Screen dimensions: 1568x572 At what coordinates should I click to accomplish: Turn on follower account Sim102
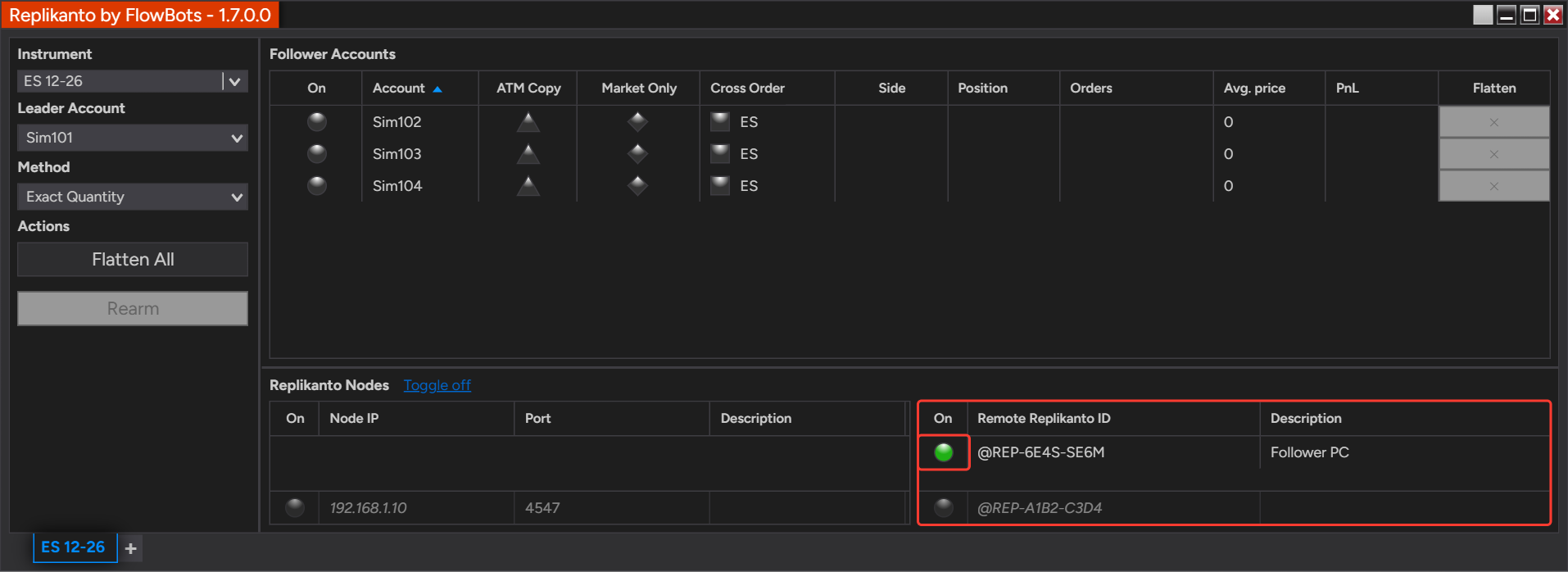[317, 122]
